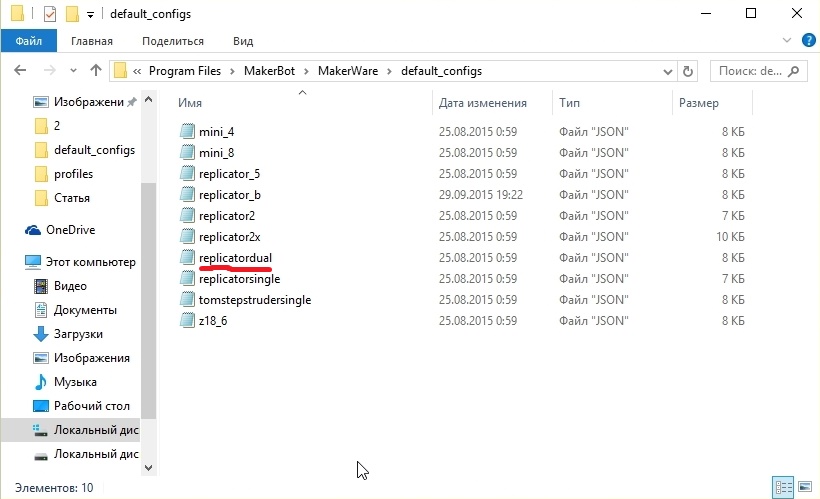This screenshot has height=499, width=820.
Task: Expand the ribbon with chevron
Action: tap(787, 40)
